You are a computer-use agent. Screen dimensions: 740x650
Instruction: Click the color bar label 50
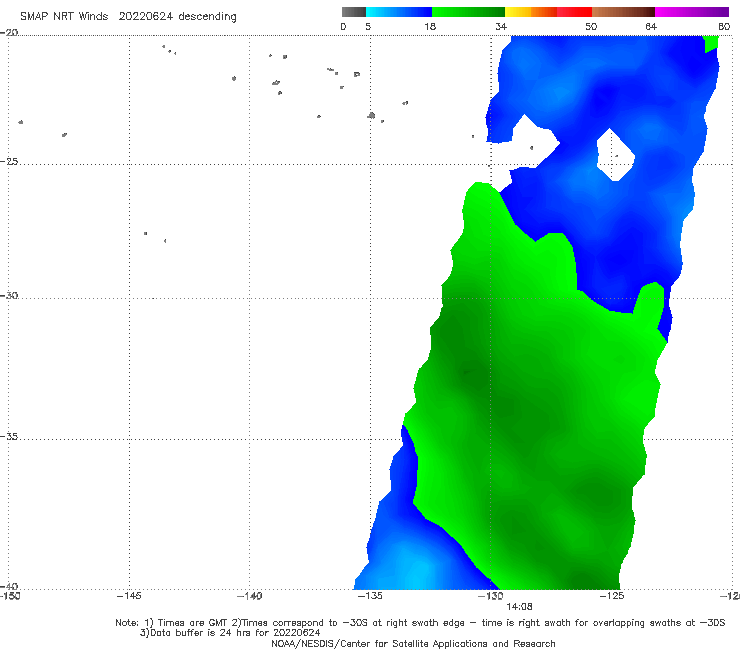click(591, 27)
